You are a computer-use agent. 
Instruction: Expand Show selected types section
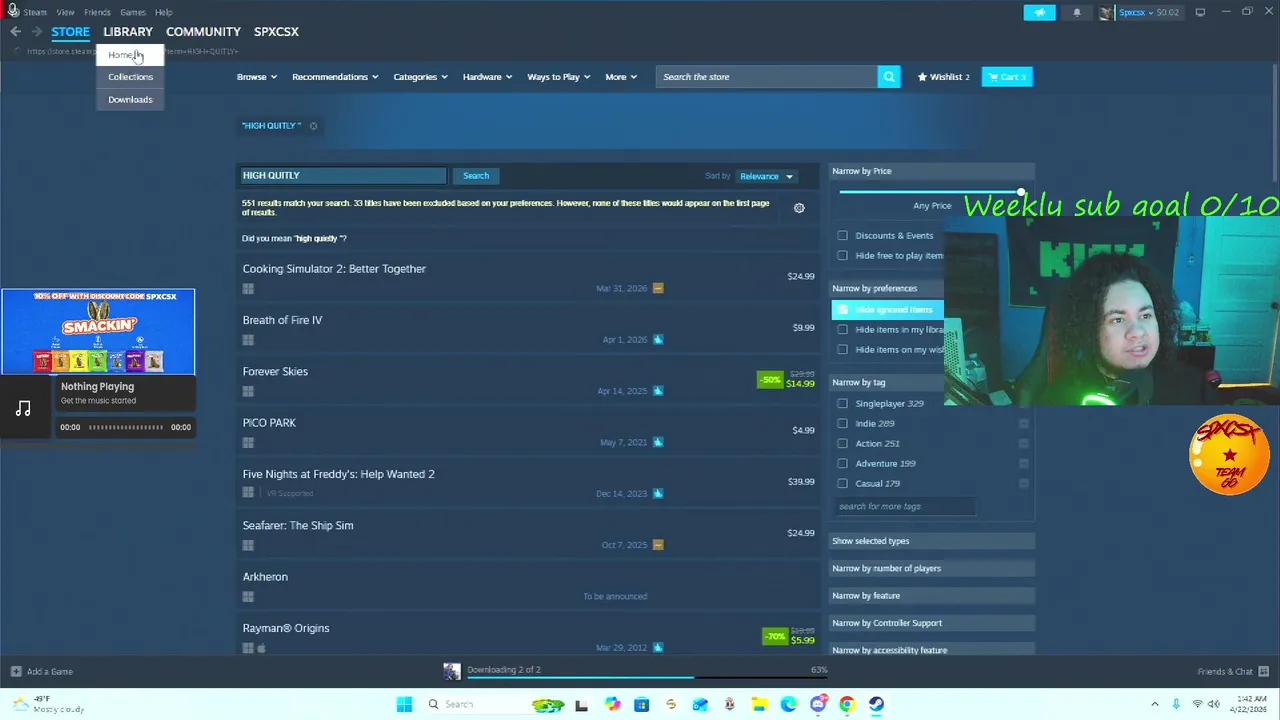pyautogui.click(x=932, y=541)
